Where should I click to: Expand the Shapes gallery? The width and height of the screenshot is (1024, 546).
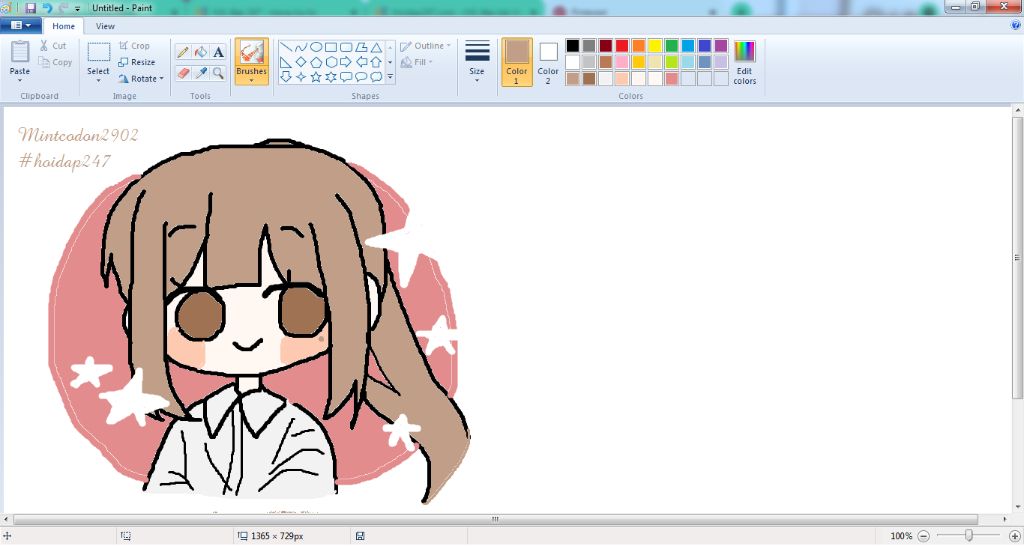point(390,77)
